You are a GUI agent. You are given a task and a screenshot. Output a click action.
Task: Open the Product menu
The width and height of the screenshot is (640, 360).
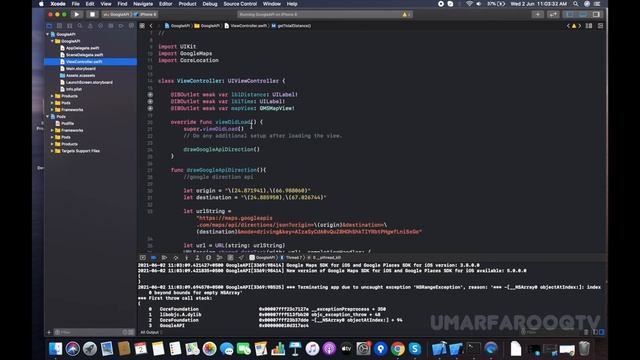tap(187, 4)
